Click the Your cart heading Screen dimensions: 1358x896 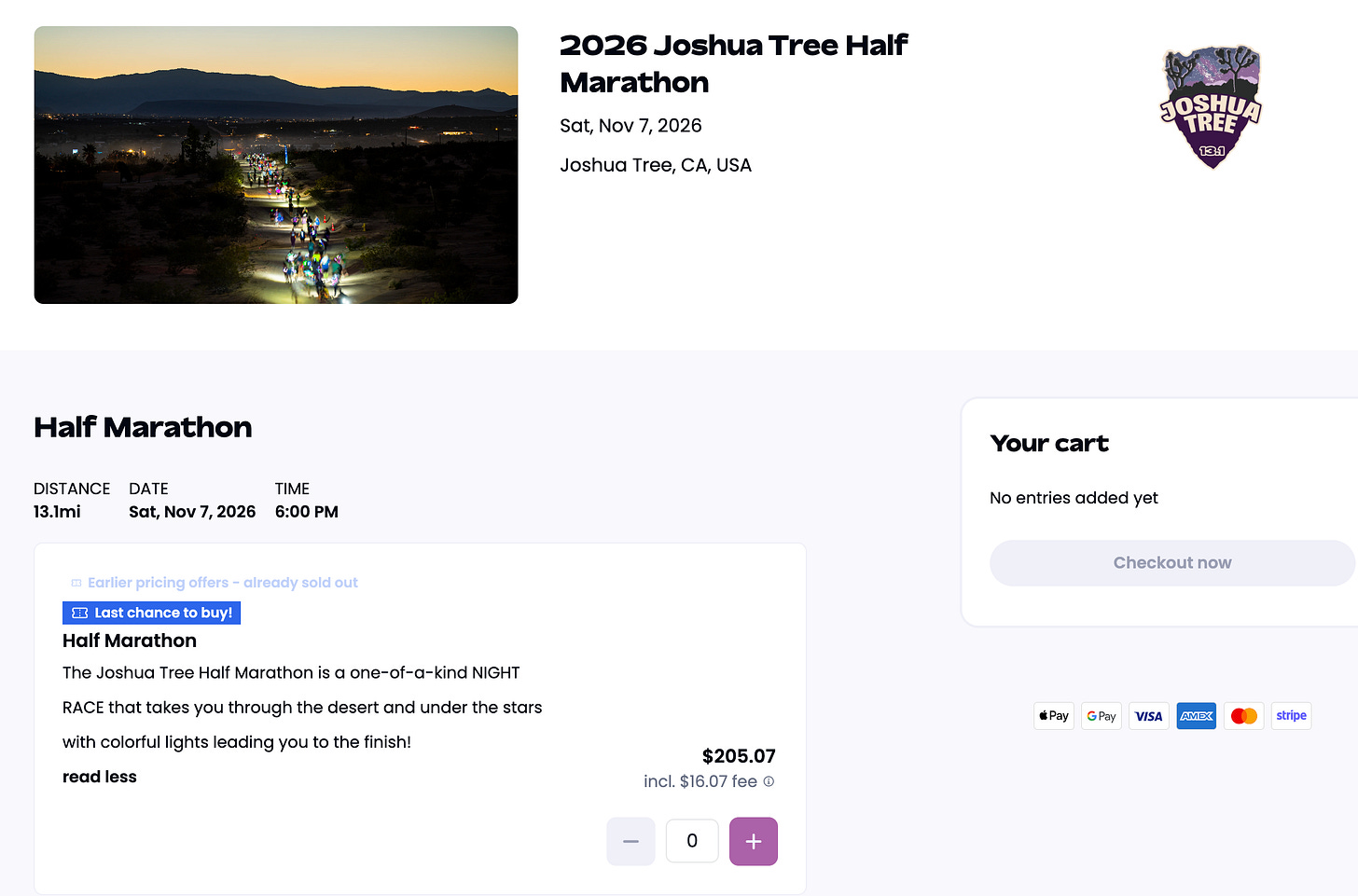pyautogui.click(x=1049, y=444)
